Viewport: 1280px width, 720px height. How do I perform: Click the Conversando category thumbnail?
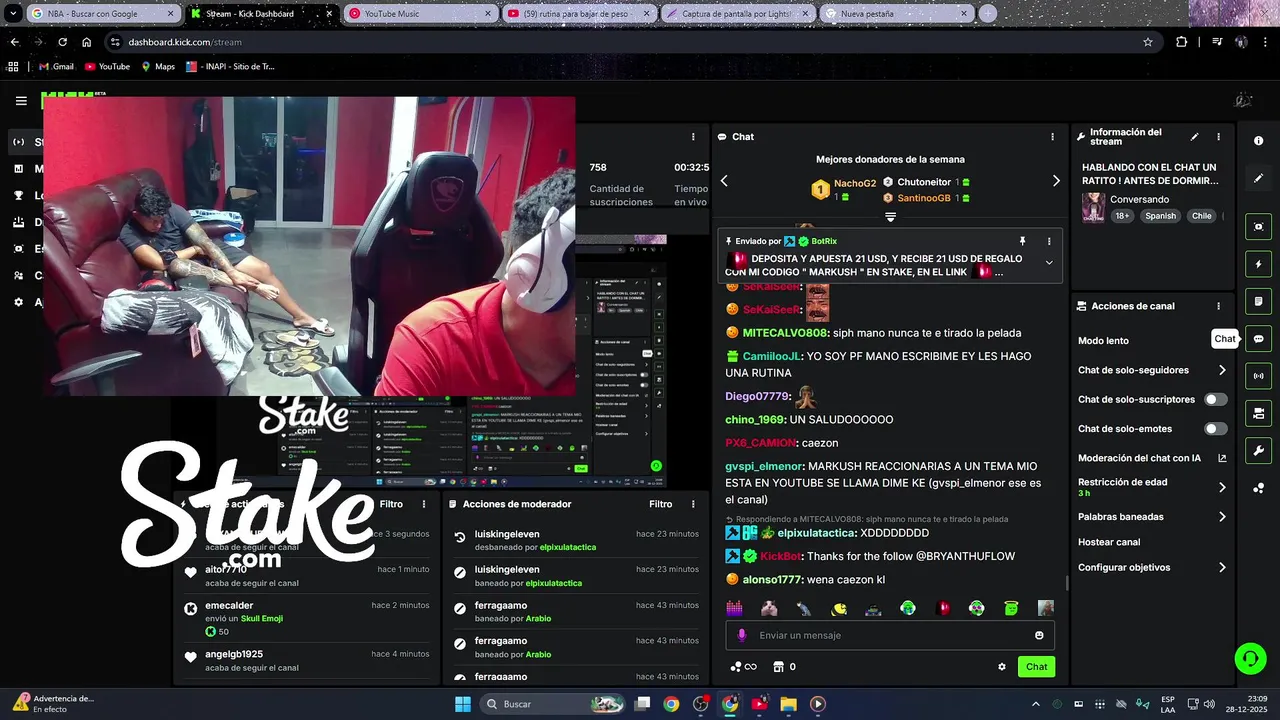click(x=1093, y=207)
